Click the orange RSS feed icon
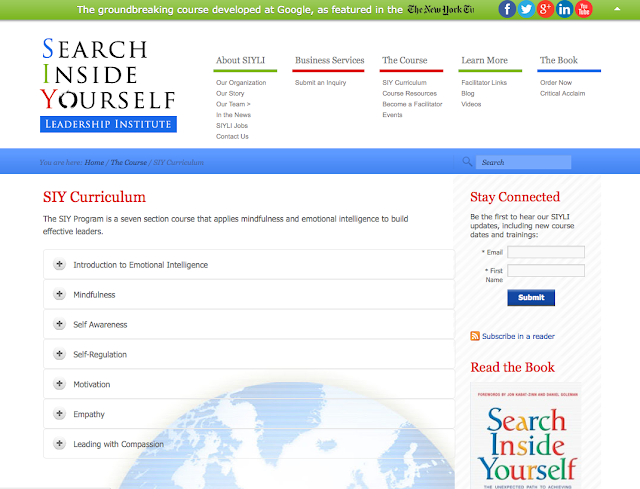Screen dimensions: 640x489 [x=475, y=336]
